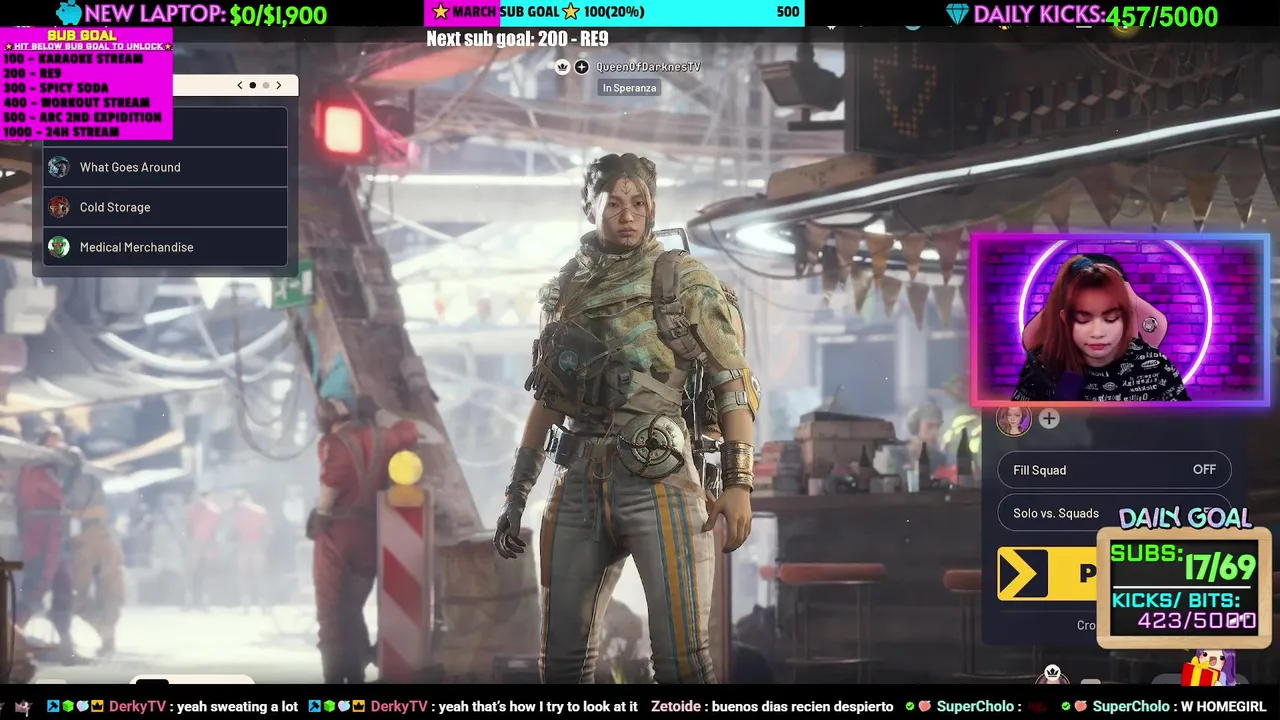Click the Kicks/Bits 423/5000 text
Image resolution: width=1280 pixels, height=720 pixels.
click(1184, 610)
